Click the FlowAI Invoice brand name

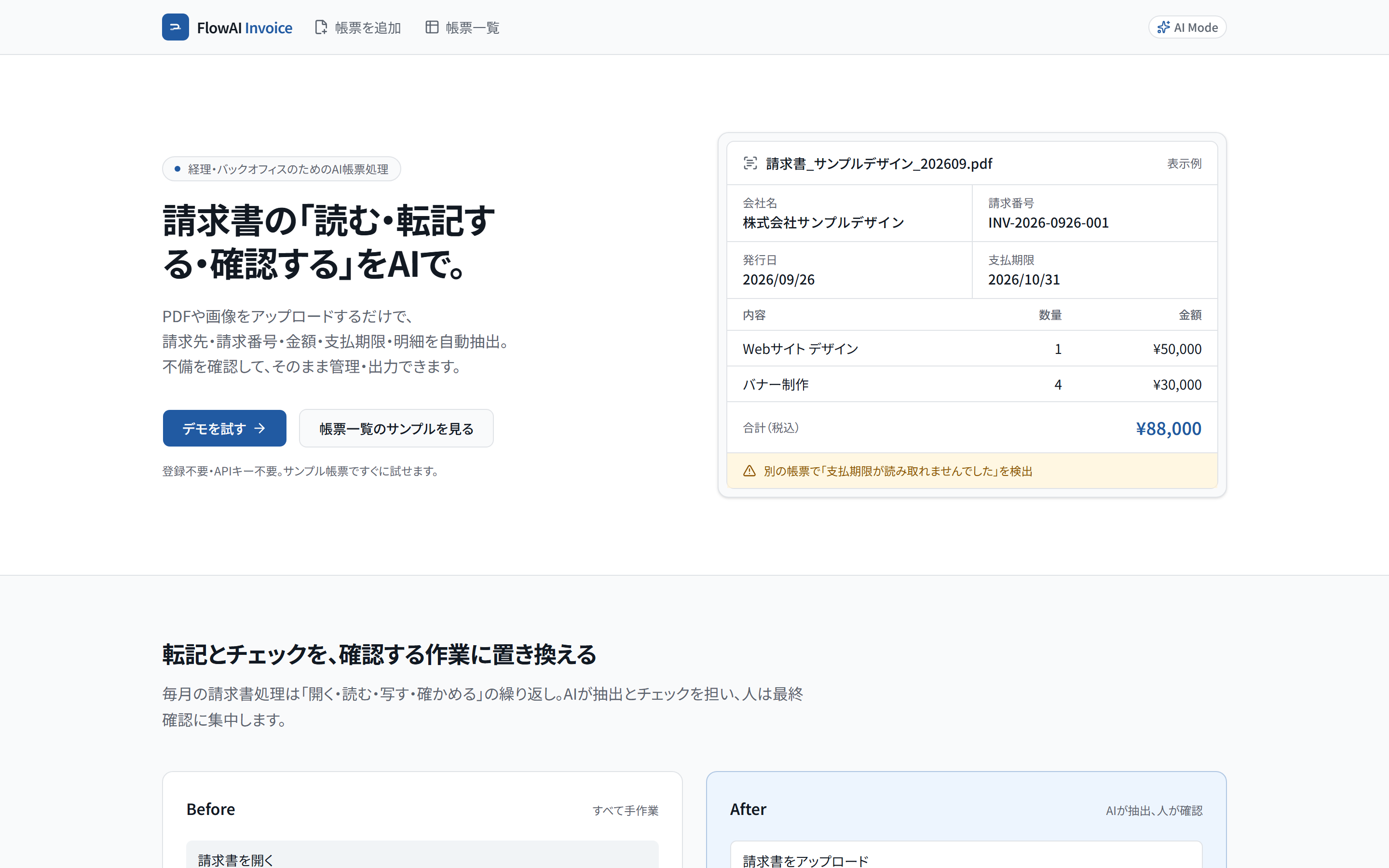click(245, 27)
